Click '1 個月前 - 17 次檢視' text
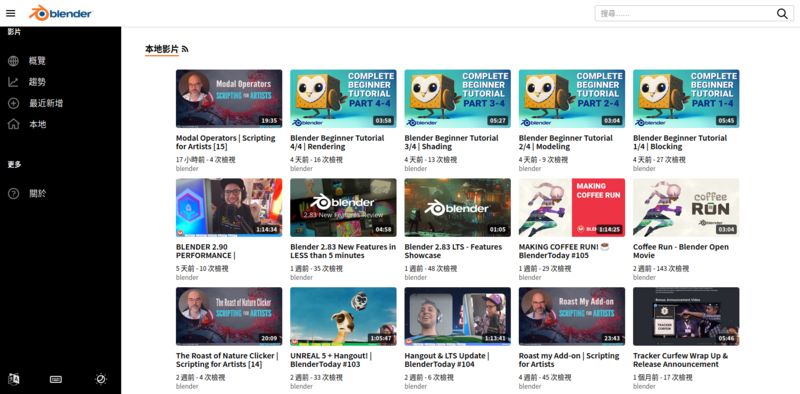Viewport: 800px width, 394px height. tap(663, 378)
